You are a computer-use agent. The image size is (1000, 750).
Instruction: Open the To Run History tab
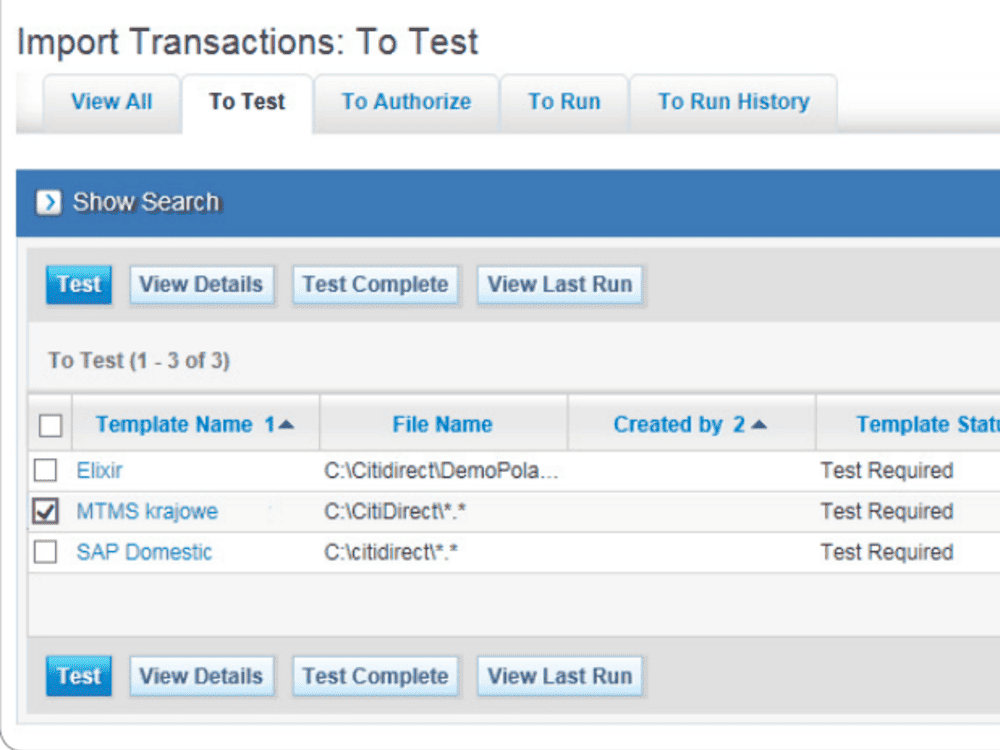click(732, 101)
